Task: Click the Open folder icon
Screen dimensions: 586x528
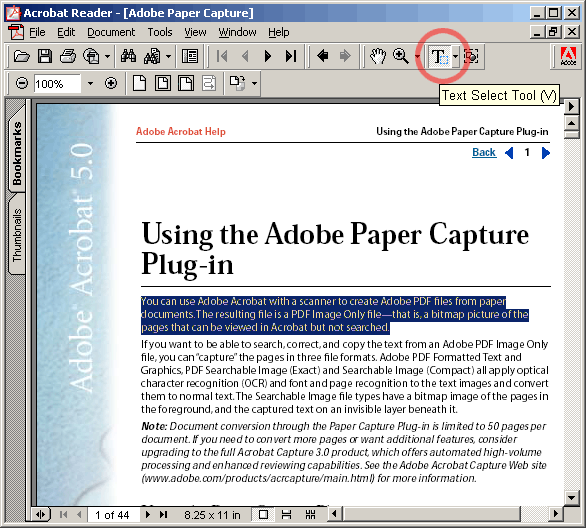Action: (22, 57)
